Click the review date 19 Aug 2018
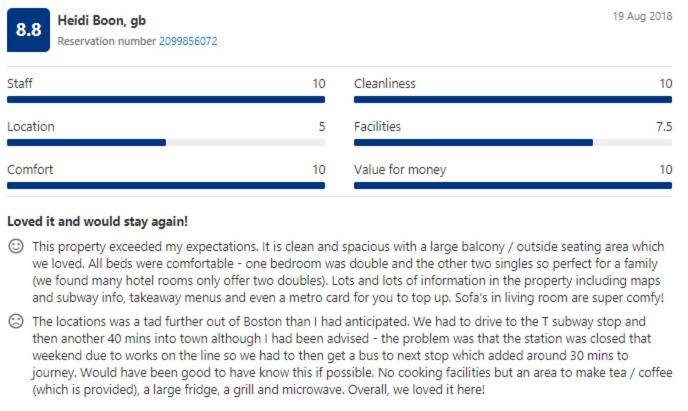Screen dimensions: 688x411 (x=645, y=17)
